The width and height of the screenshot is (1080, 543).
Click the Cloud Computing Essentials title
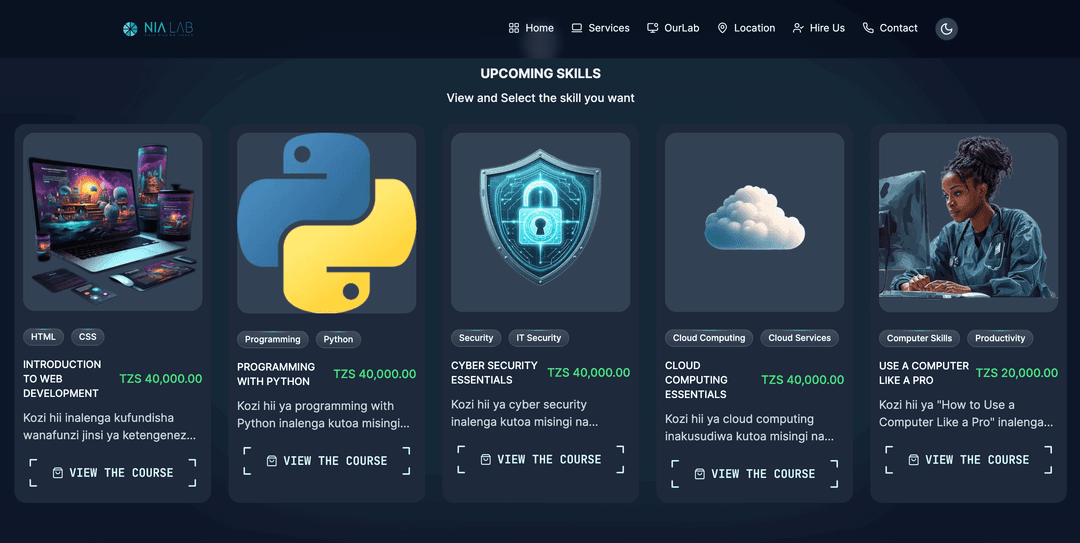(696, 380)
